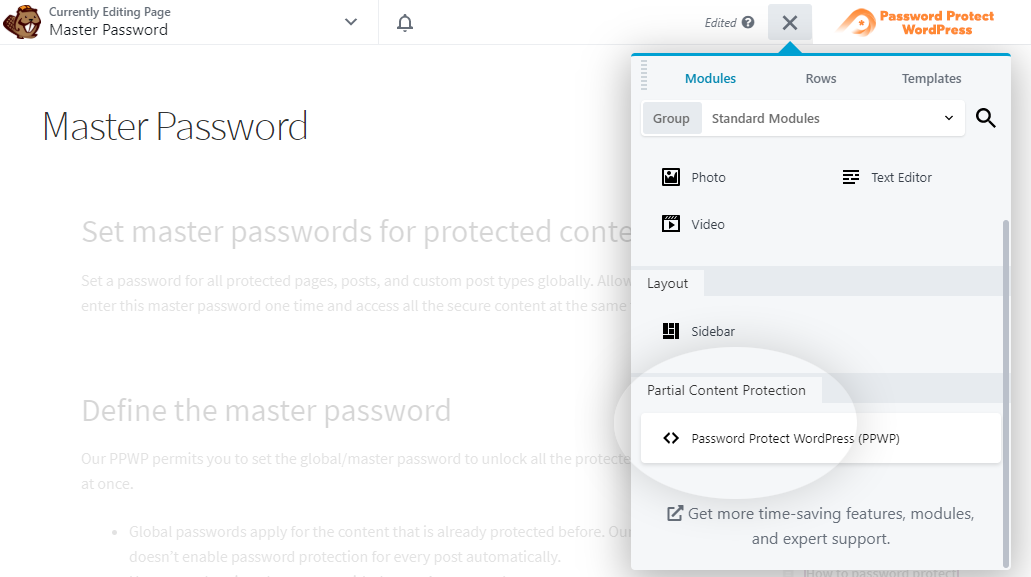Select the Photo module

tap(693, 177)
